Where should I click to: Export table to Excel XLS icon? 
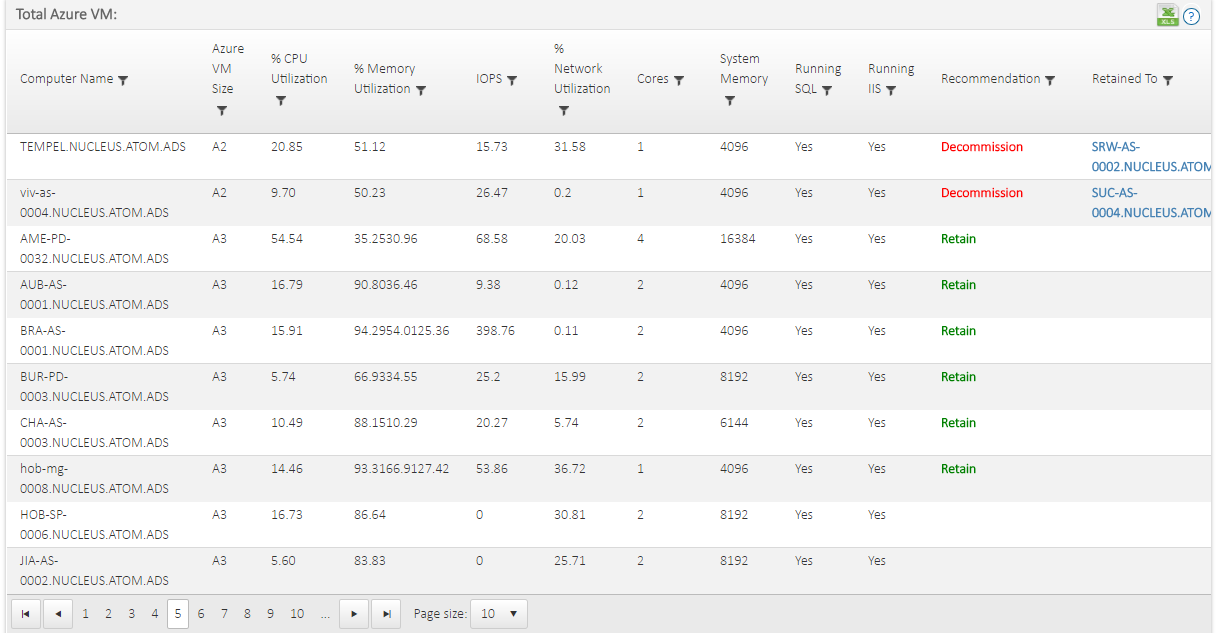(x=1167, y=15)
